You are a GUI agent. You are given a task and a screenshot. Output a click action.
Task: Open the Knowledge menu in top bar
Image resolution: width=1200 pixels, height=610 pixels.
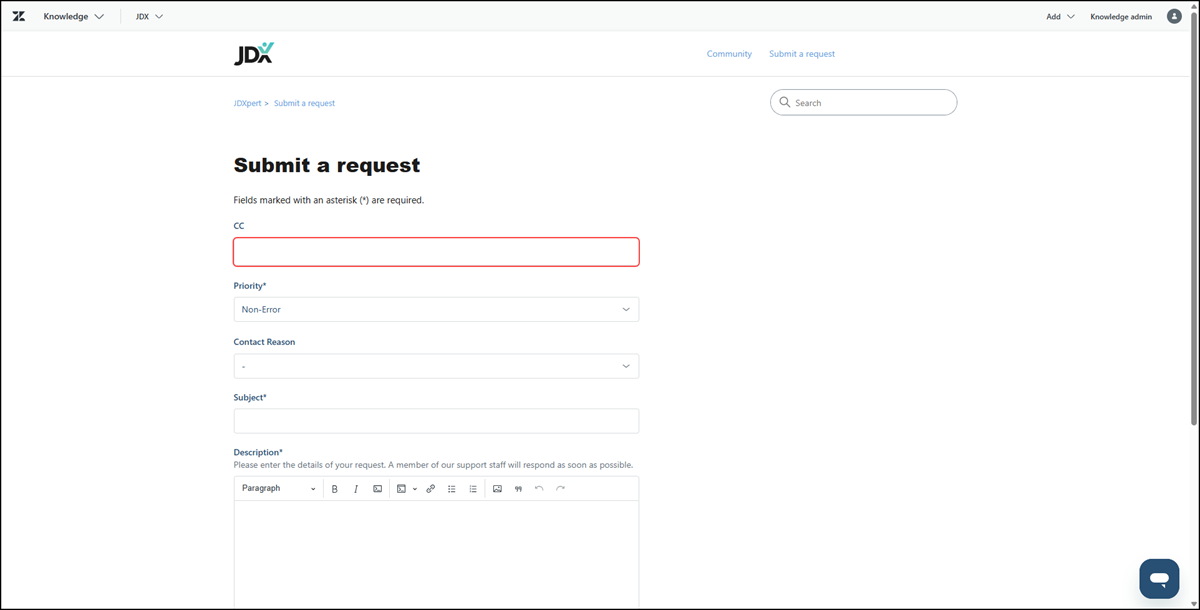point(73,16)
